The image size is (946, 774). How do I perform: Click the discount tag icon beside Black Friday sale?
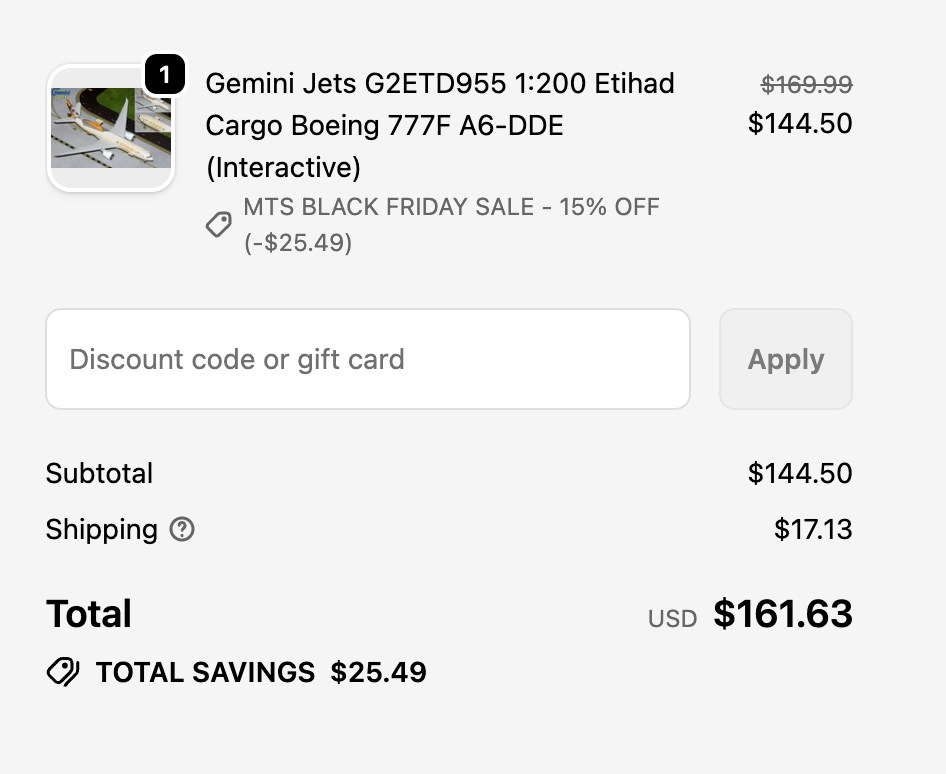219,225
